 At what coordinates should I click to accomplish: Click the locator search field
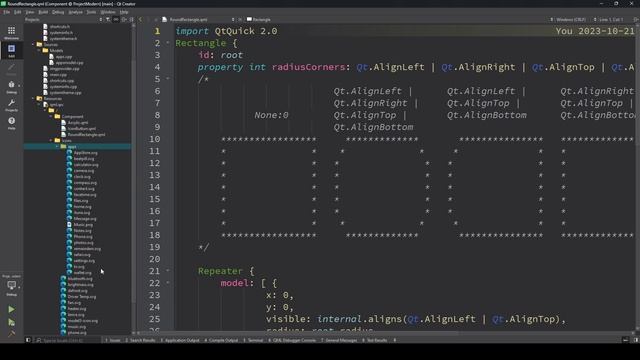[67, 340]
